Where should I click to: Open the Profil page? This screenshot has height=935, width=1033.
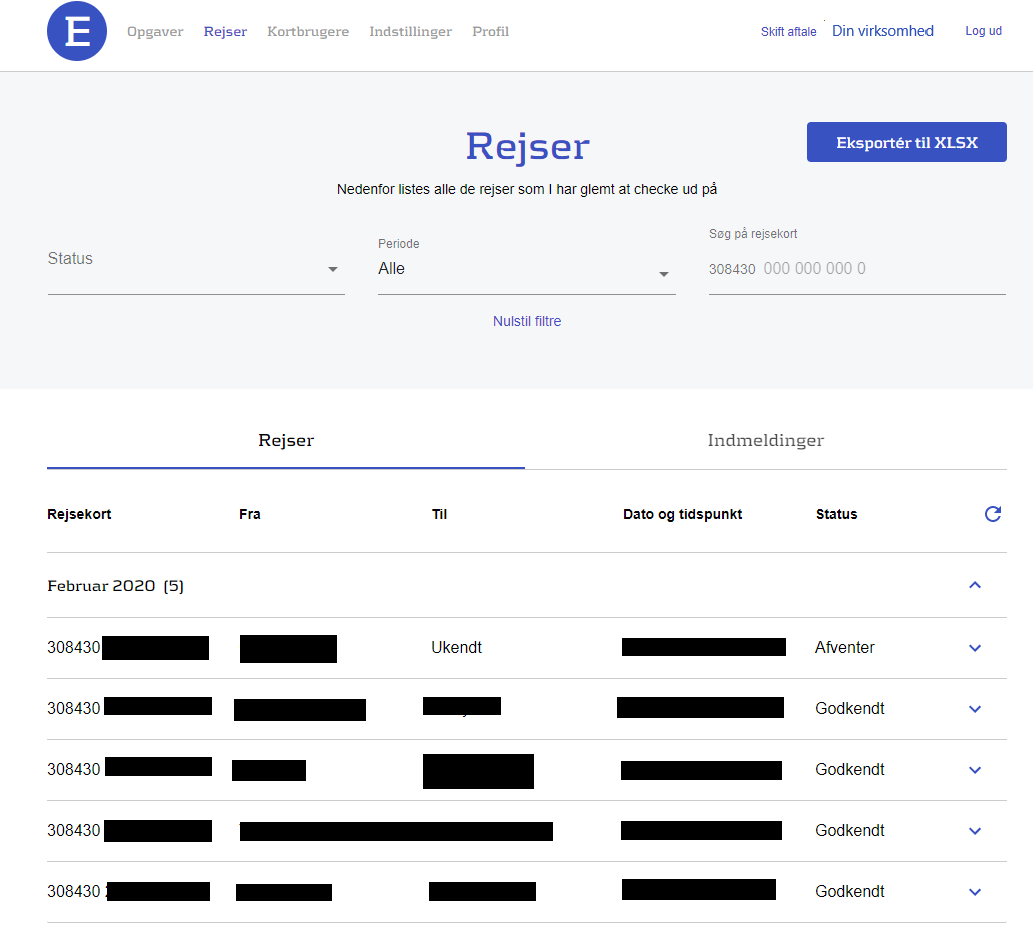coord(490,32)
